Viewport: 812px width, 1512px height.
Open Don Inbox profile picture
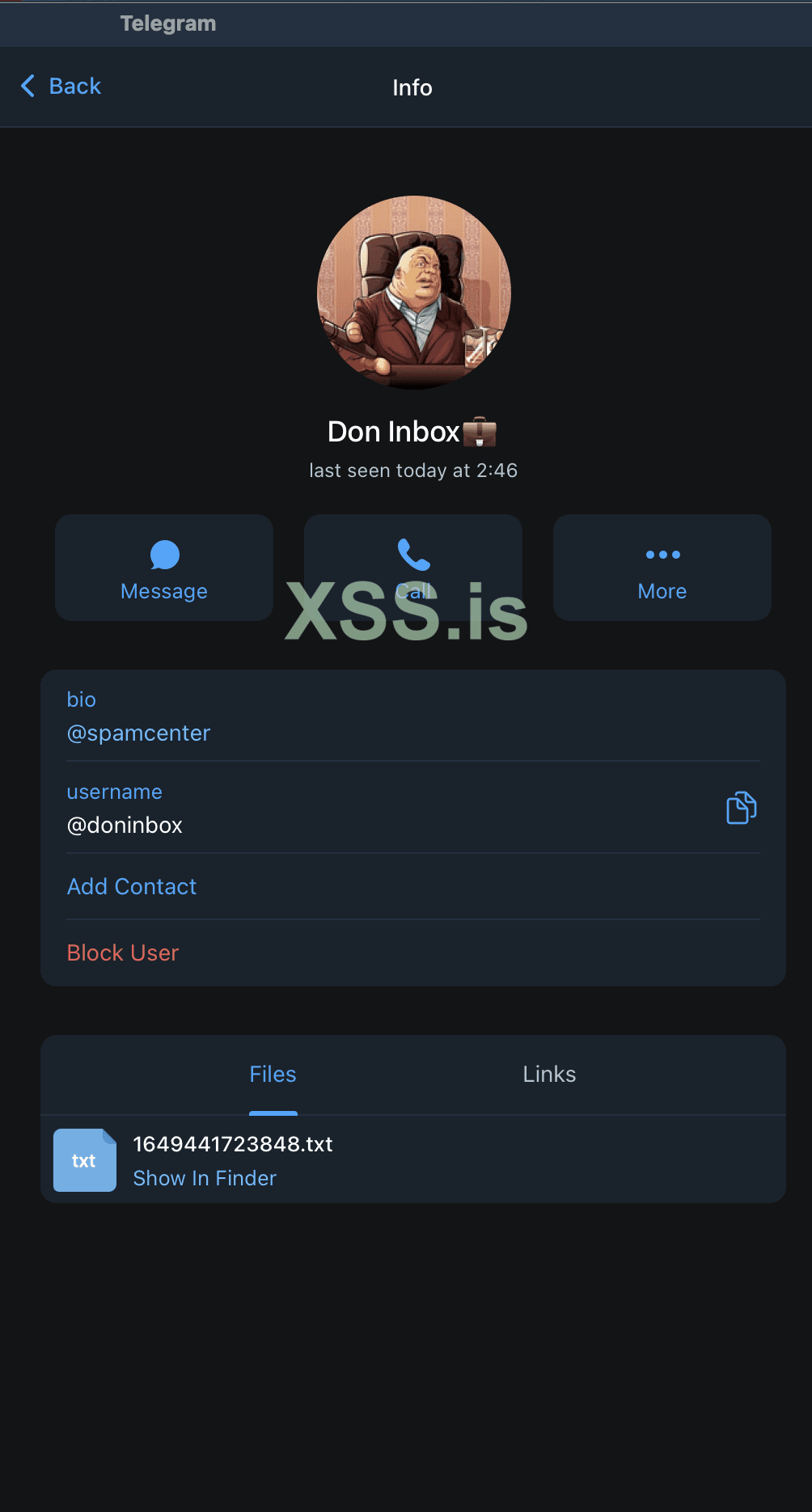coord(414,293)
